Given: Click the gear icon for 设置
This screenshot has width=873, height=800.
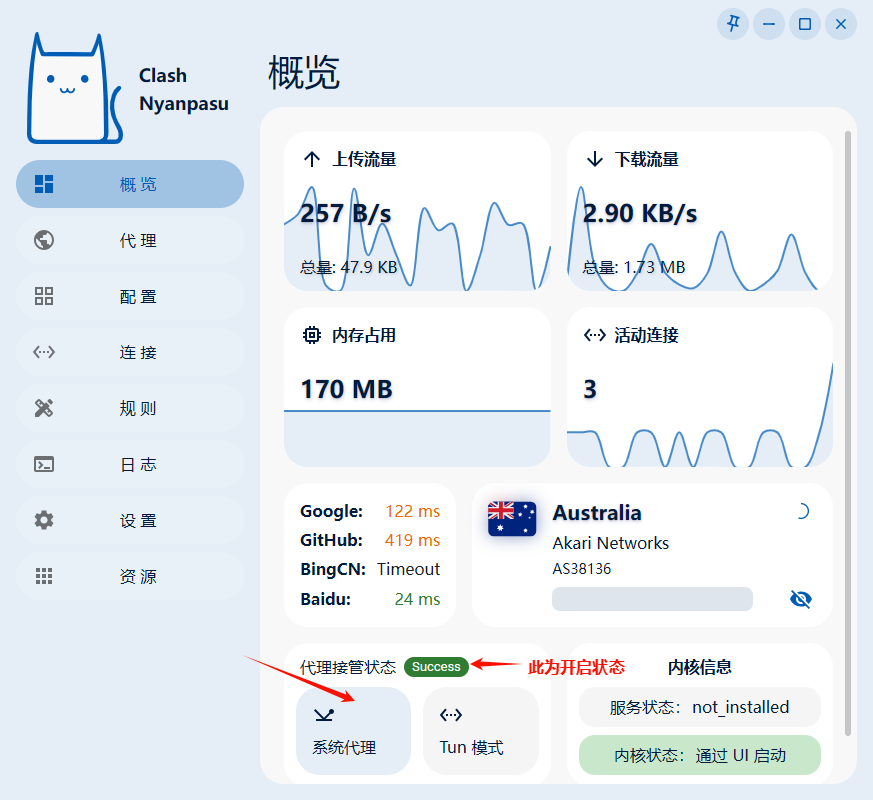Looking at the screenshot, I should (44, 521).
